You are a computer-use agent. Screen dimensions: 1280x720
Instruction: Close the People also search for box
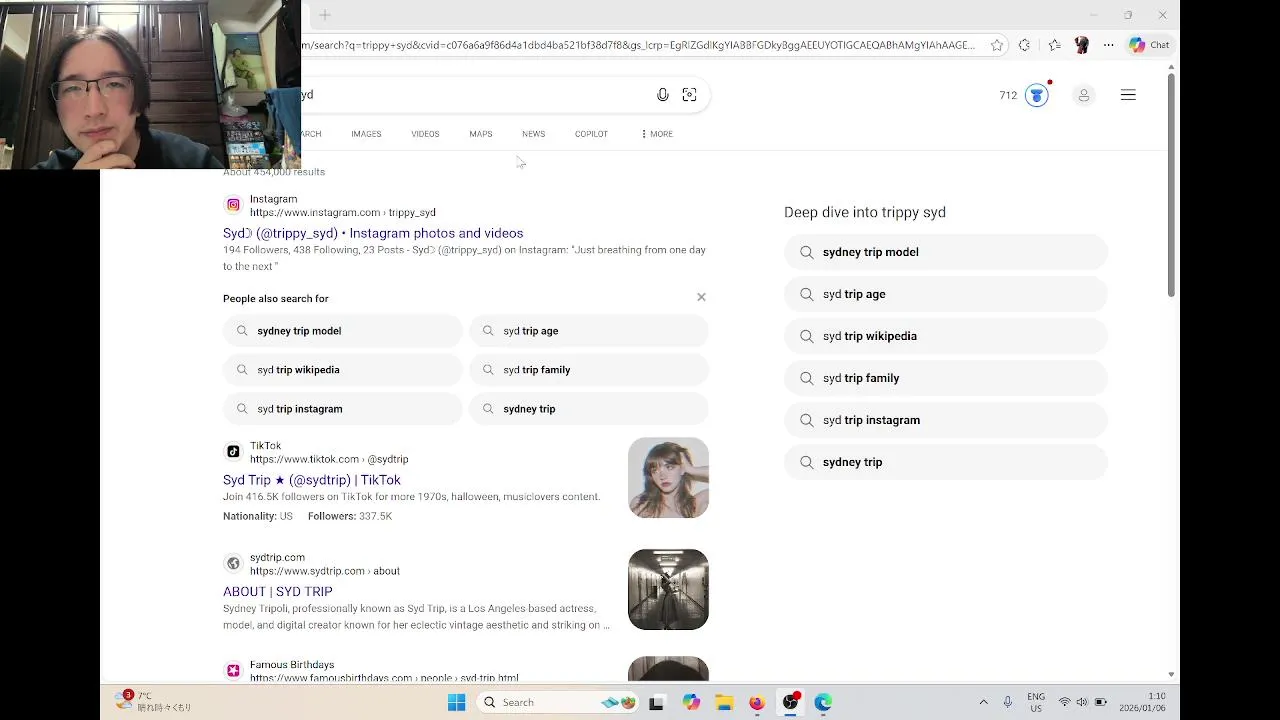[701, 297]
